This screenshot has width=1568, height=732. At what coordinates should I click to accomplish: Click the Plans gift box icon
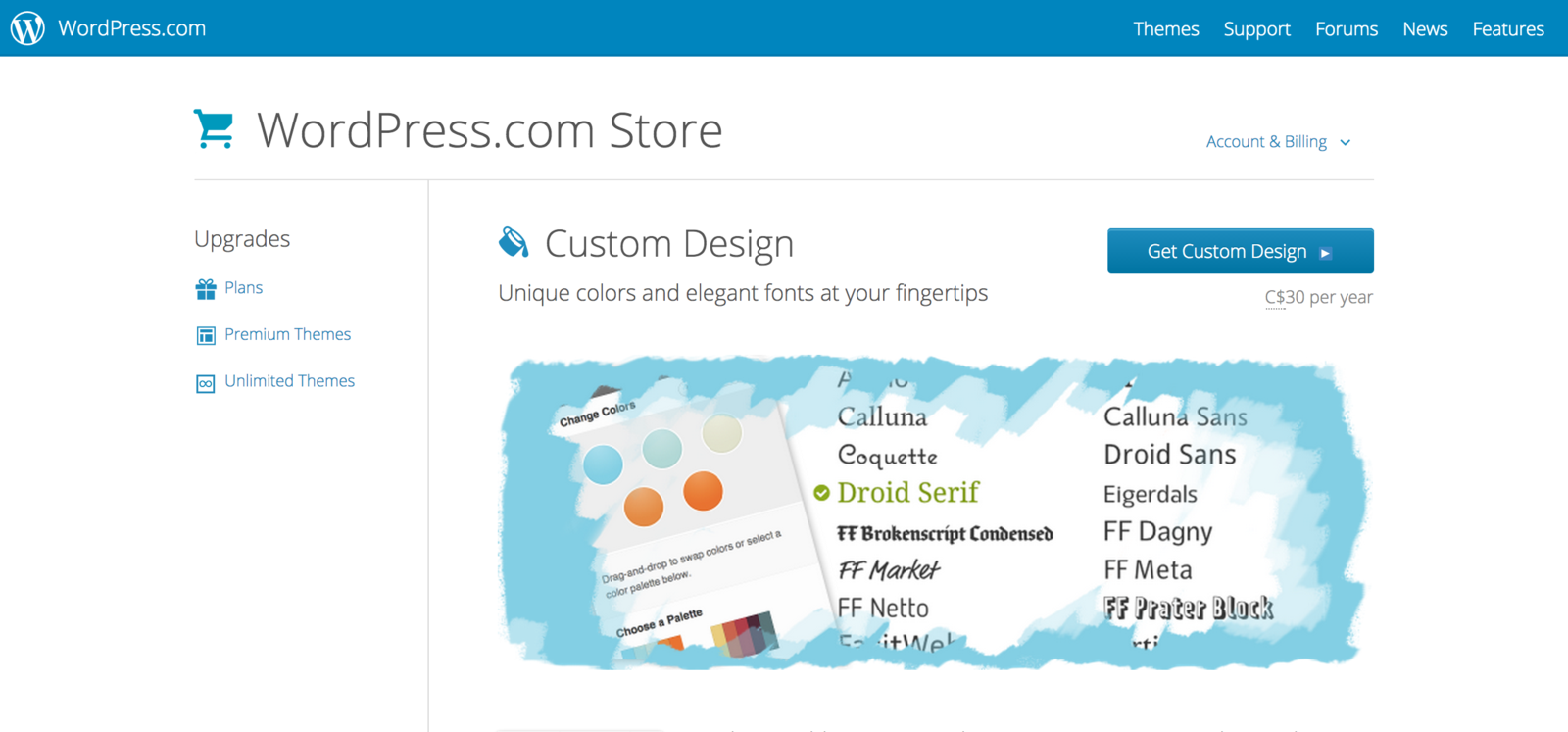click(x=206, y=288)
